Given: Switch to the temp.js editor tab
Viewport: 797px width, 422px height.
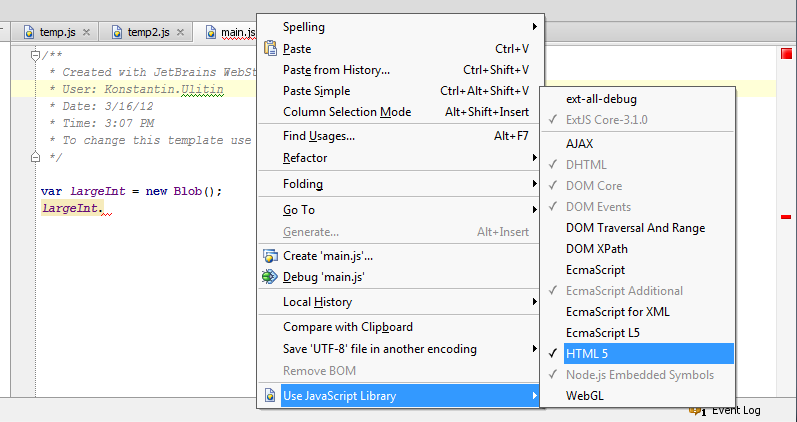Looking at the screenshot, I should (x=54, y=32).
